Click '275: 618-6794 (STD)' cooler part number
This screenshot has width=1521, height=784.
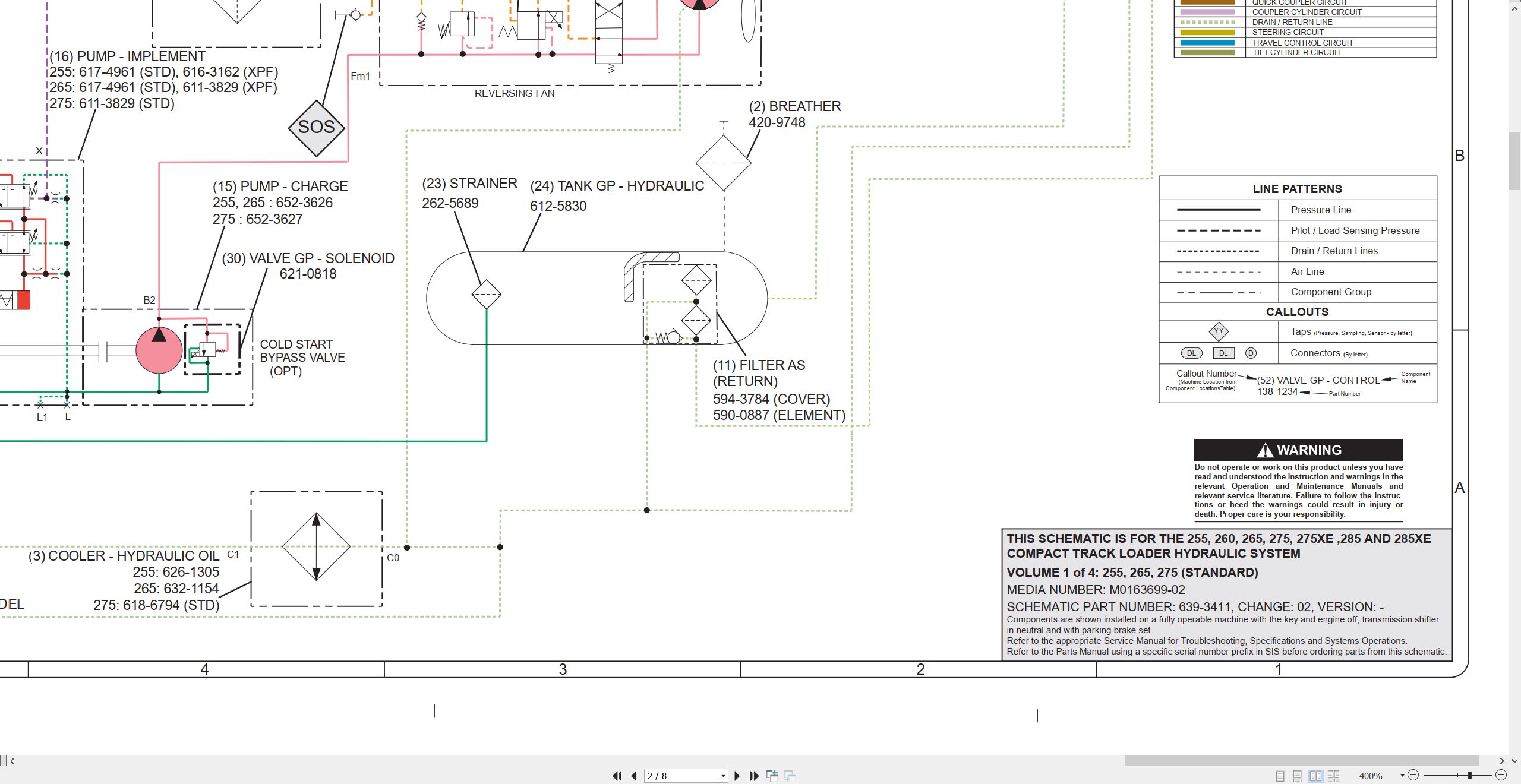pyautogui.click(x=156, y=605)
